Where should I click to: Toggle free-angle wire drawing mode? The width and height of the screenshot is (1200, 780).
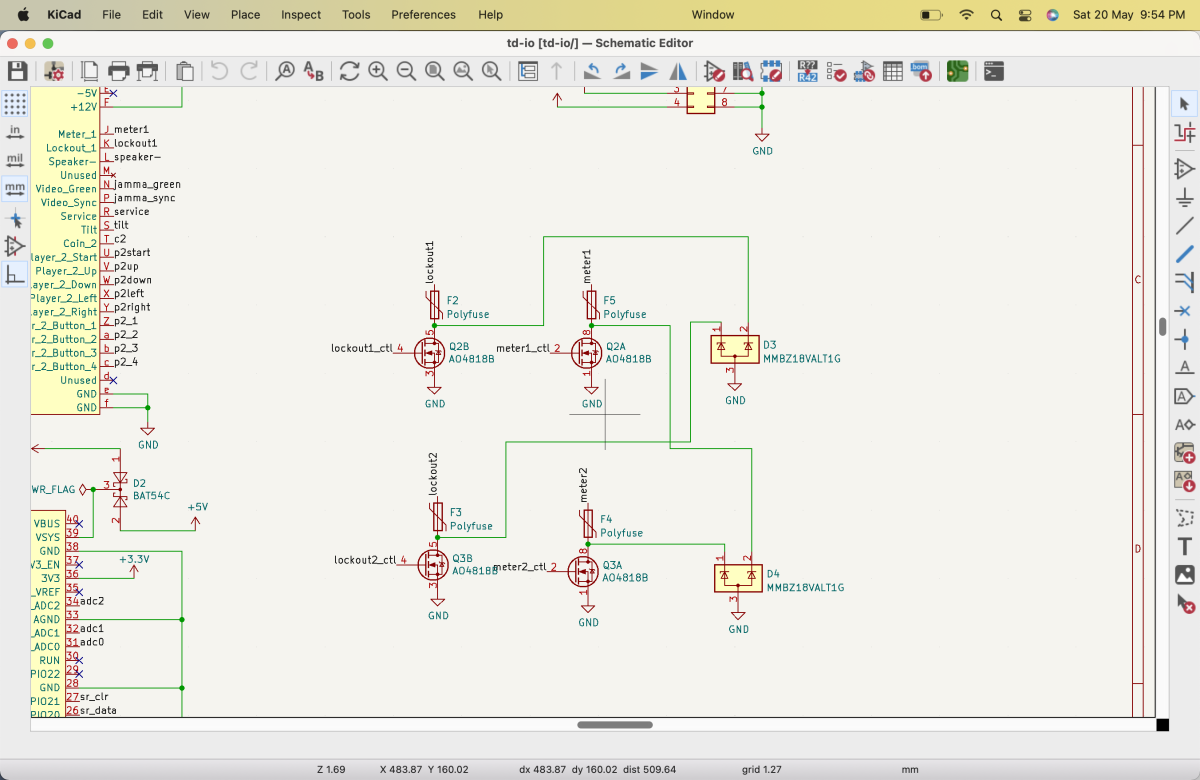click(x=15, y=275)
